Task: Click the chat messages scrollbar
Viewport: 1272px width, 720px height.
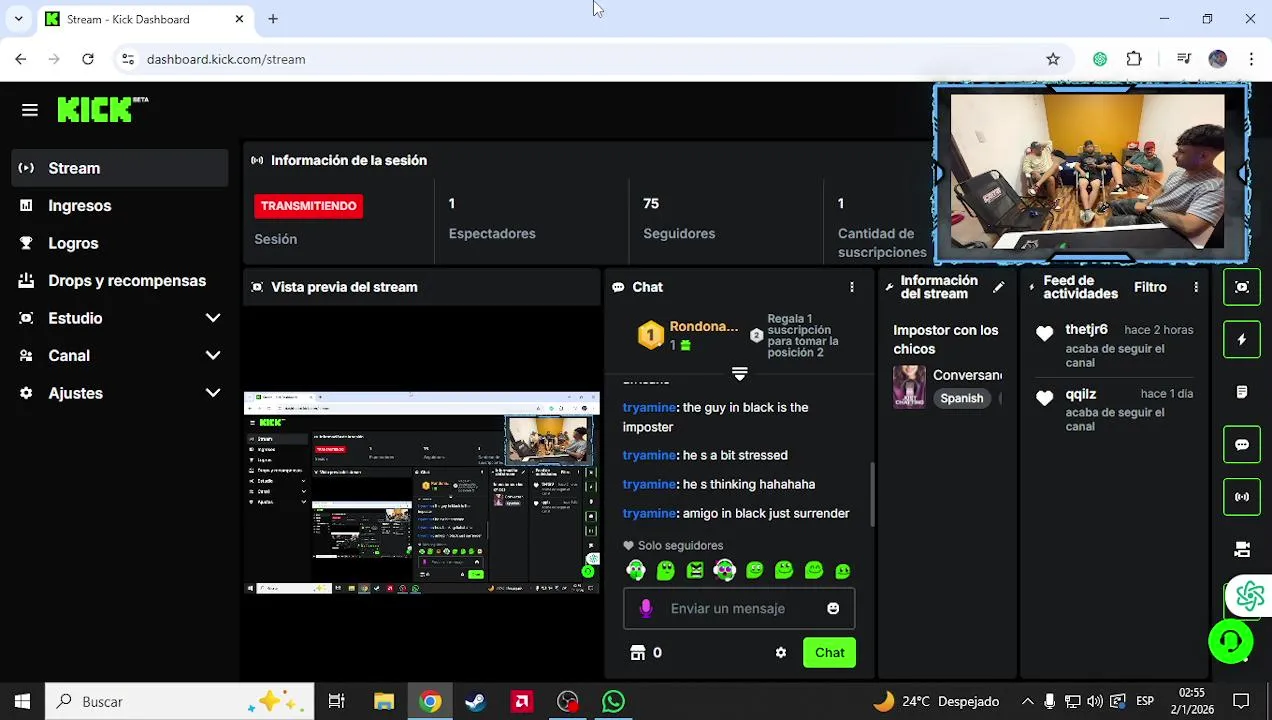Action: 872,493
